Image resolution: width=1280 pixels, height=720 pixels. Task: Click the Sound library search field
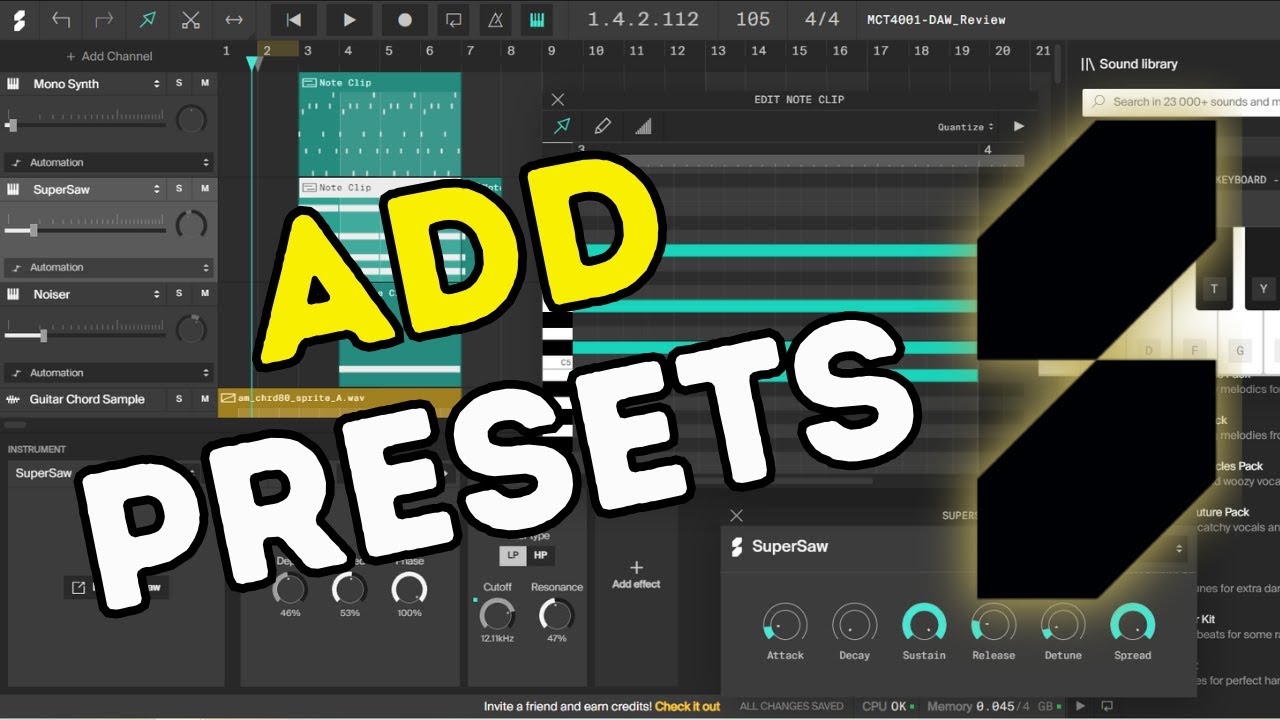[1181, 101]
